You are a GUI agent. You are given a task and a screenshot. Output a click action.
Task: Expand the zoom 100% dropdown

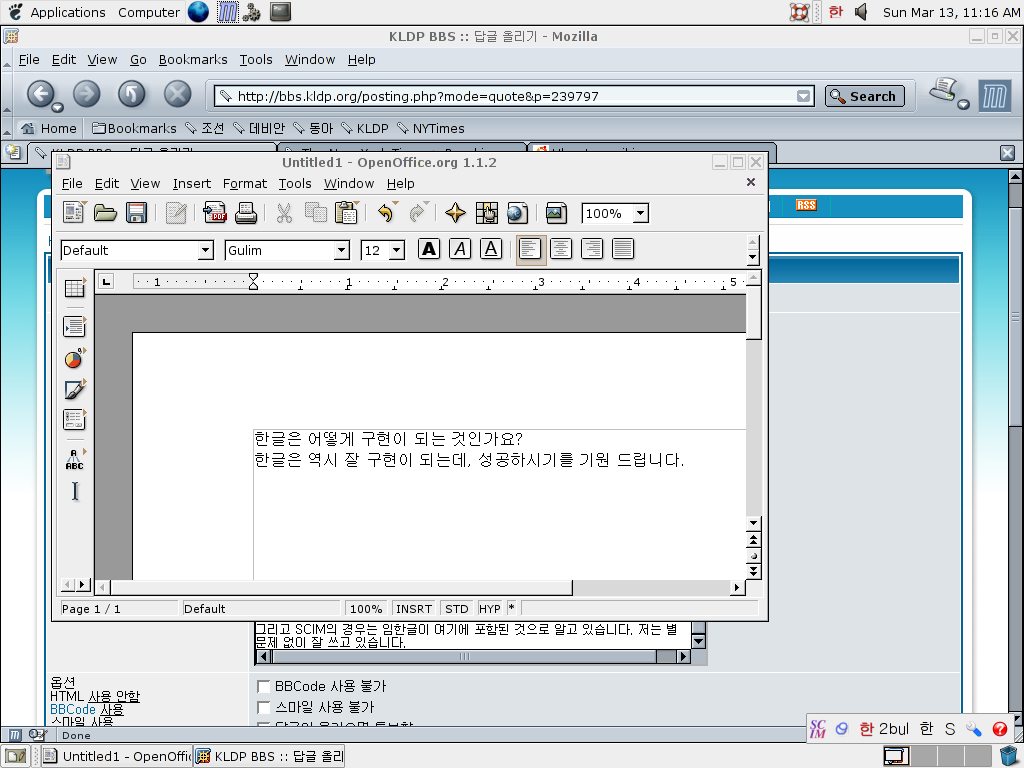click(641, 214)
